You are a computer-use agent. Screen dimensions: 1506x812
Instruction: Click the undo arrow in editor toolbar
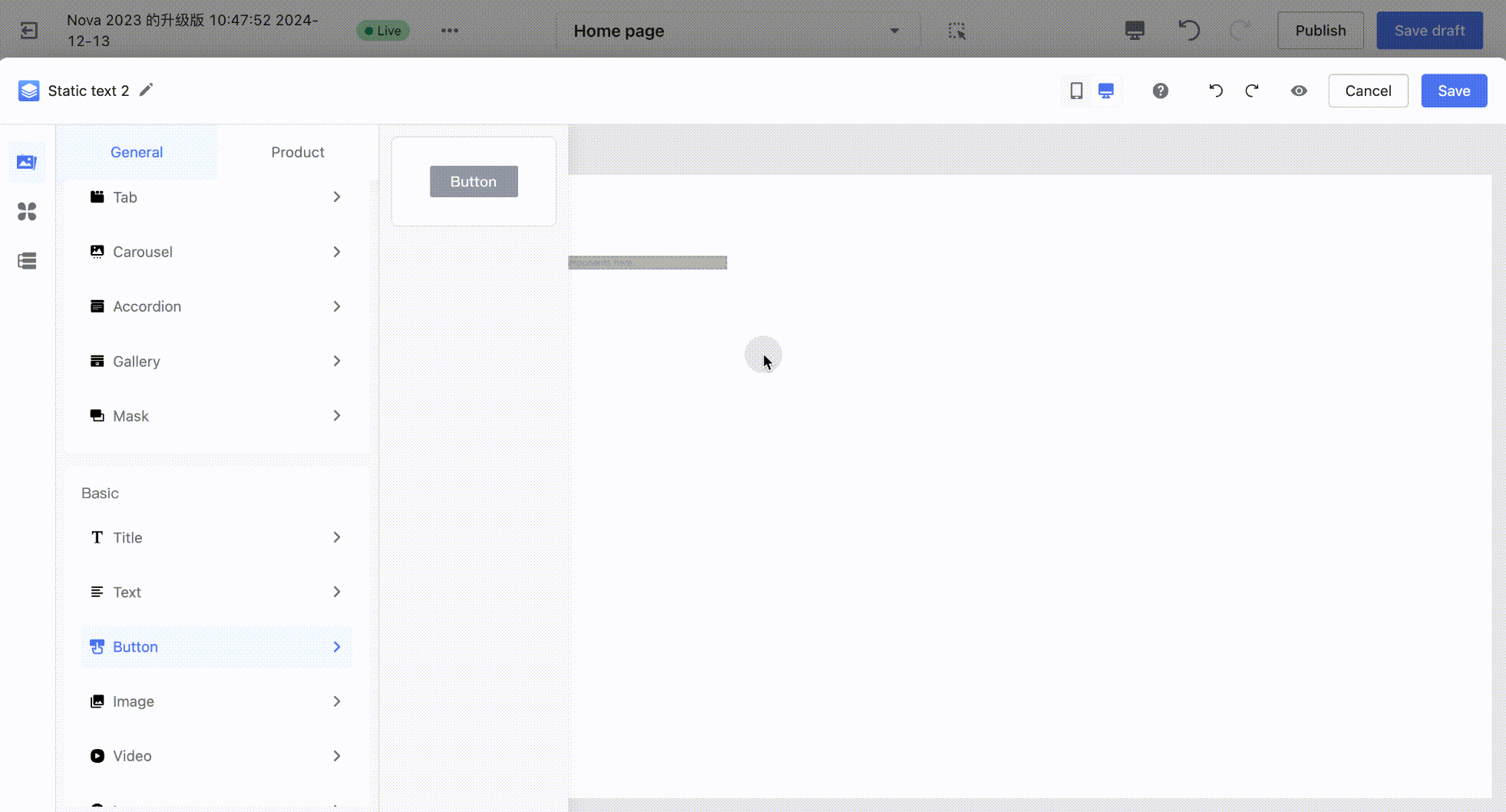coord(1215,91)
